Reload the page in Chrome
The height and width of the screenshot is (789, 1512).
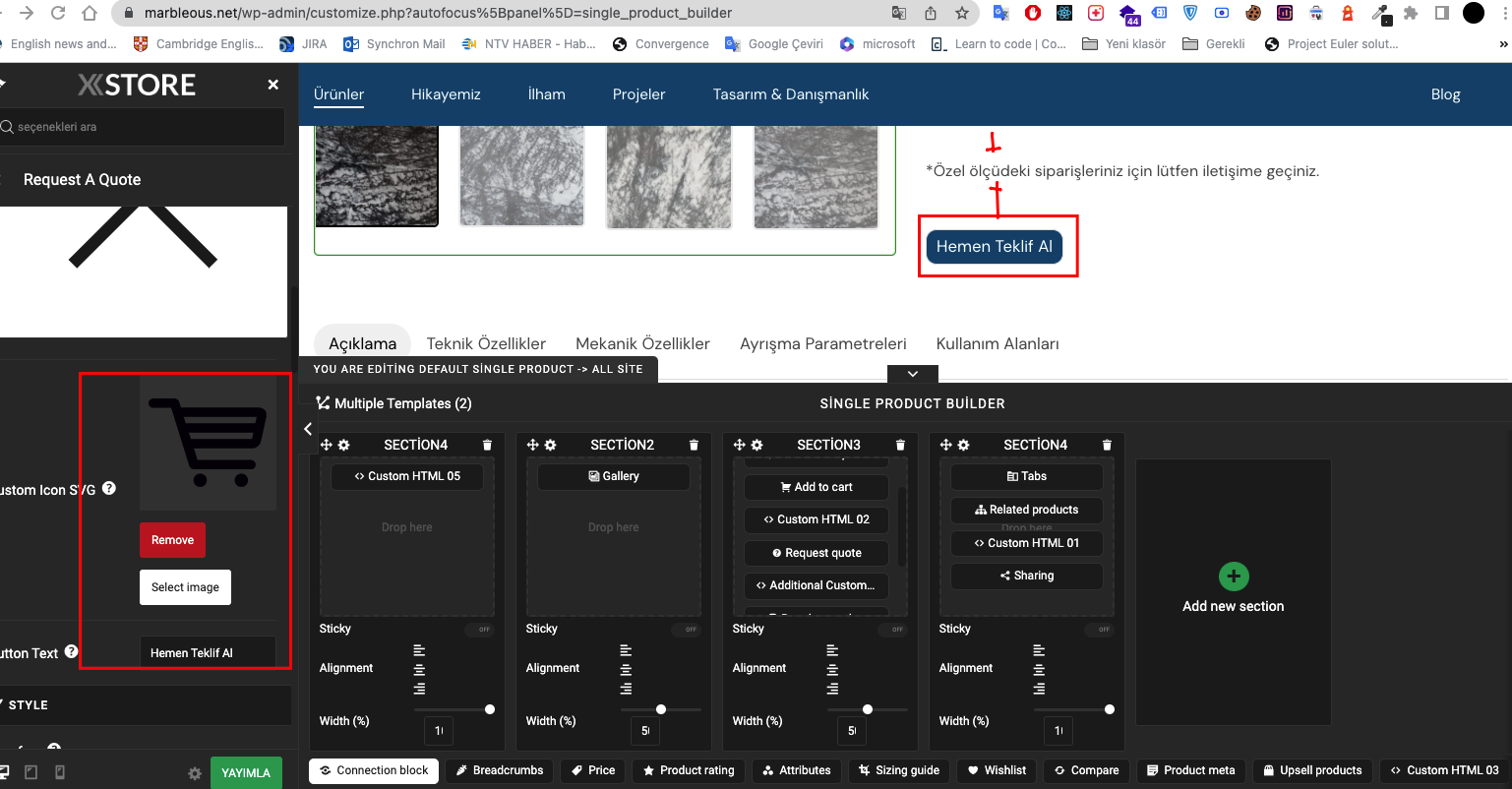click(x=58, y=14)
